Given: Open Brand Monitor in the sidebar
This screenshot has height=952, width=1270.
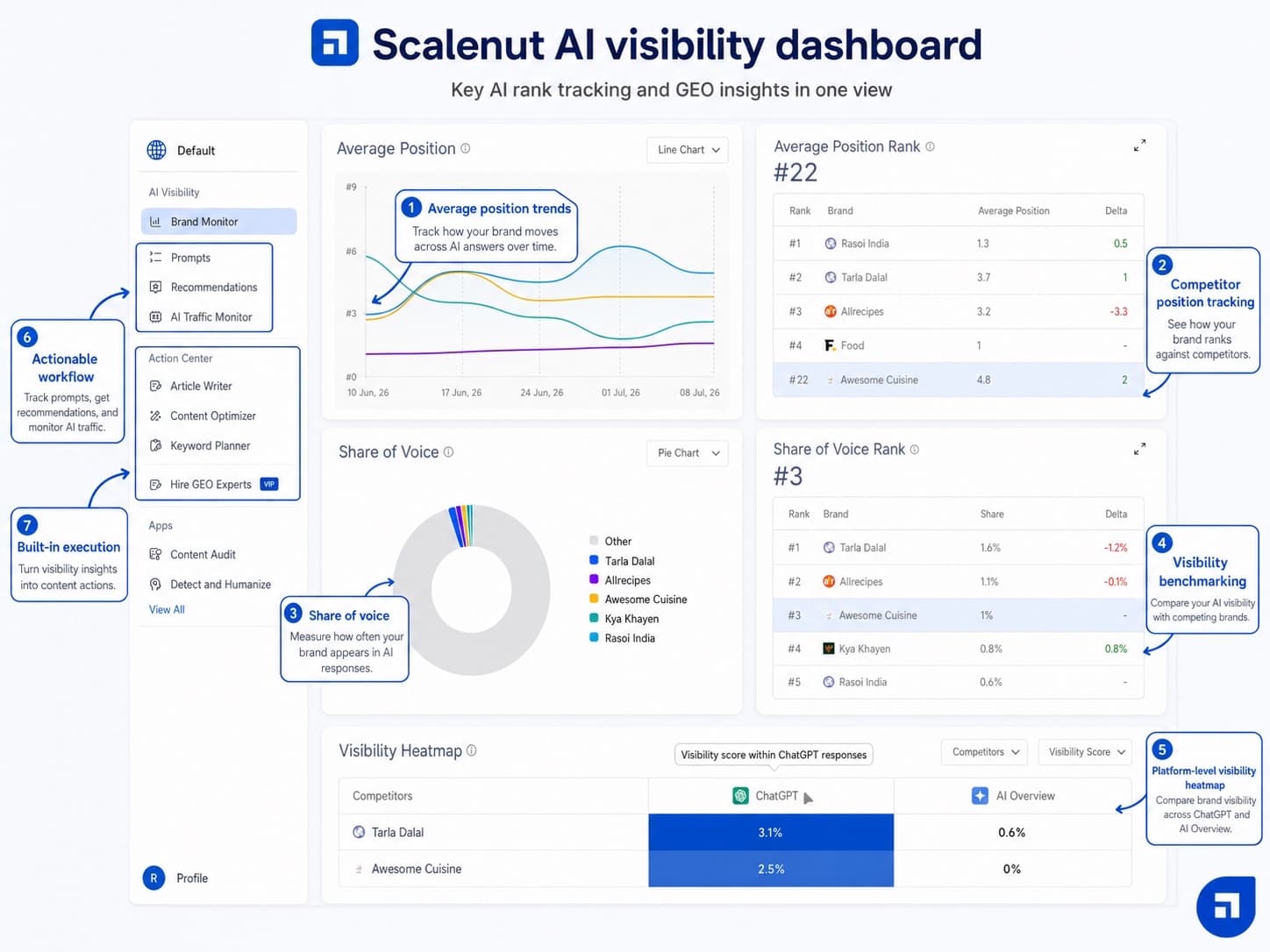Looking at the screenshot, I should (x=218, y=222).
